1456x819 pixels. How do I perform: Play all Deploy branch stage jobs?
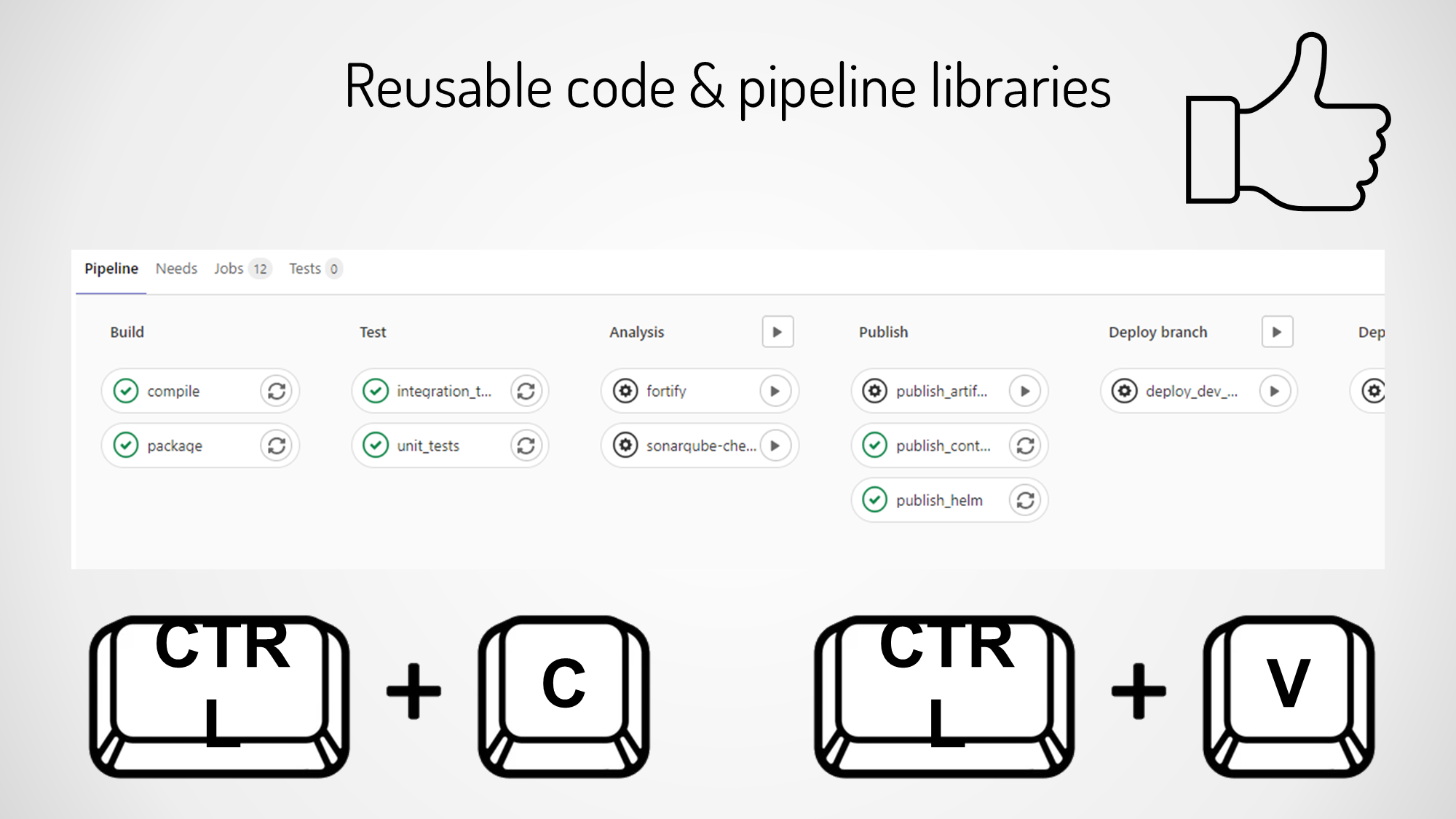coord(1277,332)
